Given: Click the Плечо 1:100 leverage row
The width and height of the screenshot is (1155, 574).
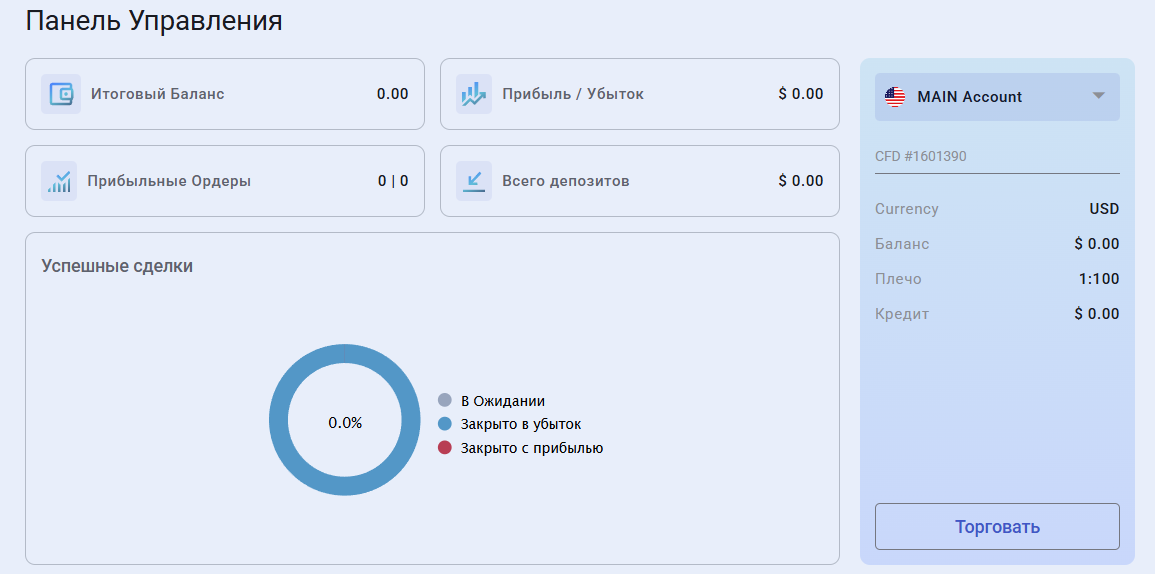Looking at the screenshot, I should click(x=996, y=279).
